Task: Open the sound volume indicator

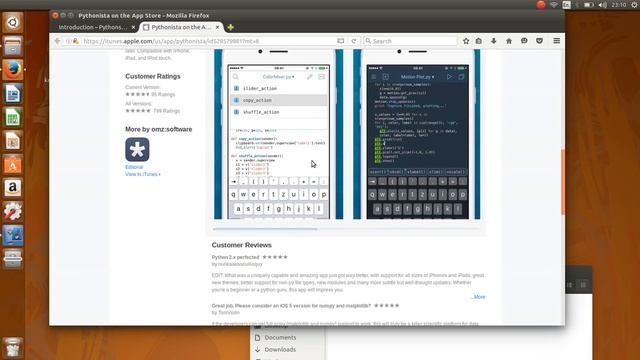Action: 602,5
